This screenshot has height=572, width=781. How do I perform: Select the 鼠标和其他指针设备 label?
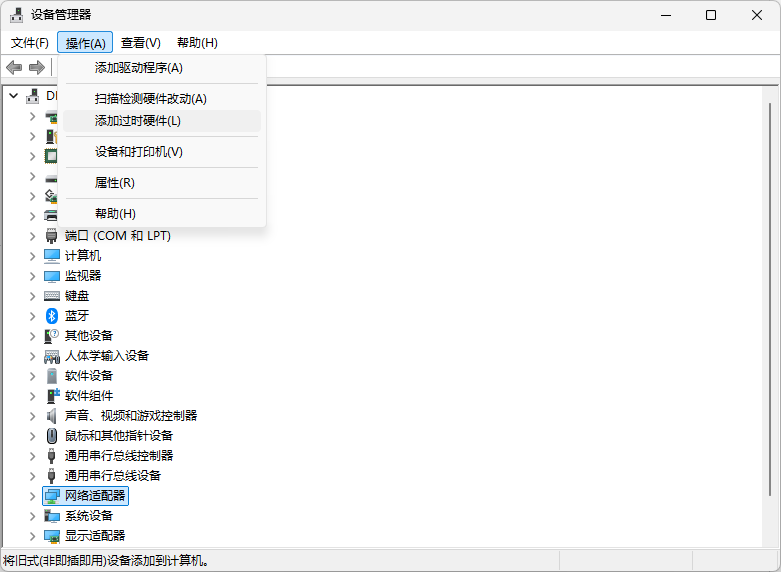(119, 436)
